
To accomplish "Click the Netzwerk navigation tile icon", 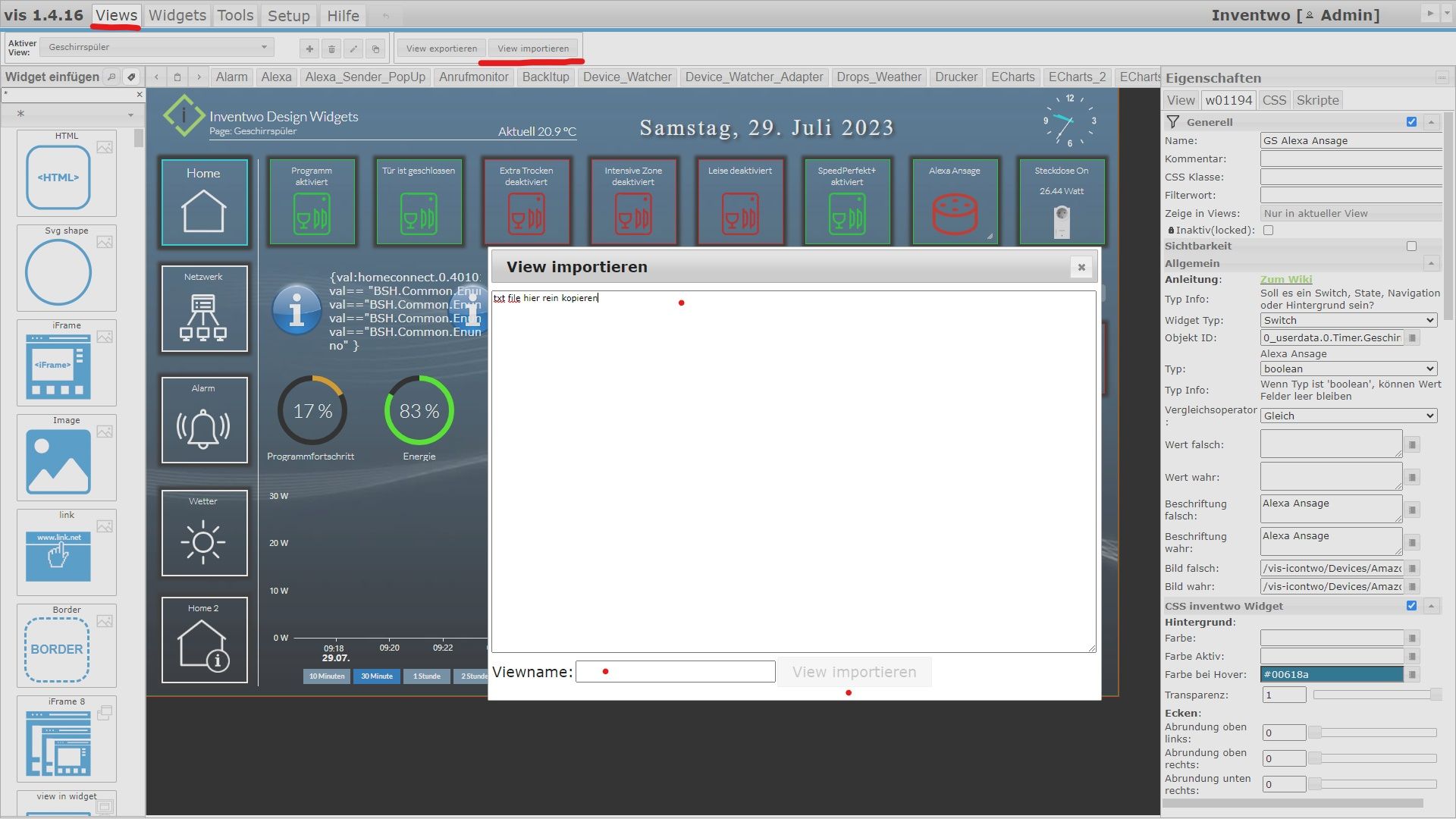I will [203, 316].
